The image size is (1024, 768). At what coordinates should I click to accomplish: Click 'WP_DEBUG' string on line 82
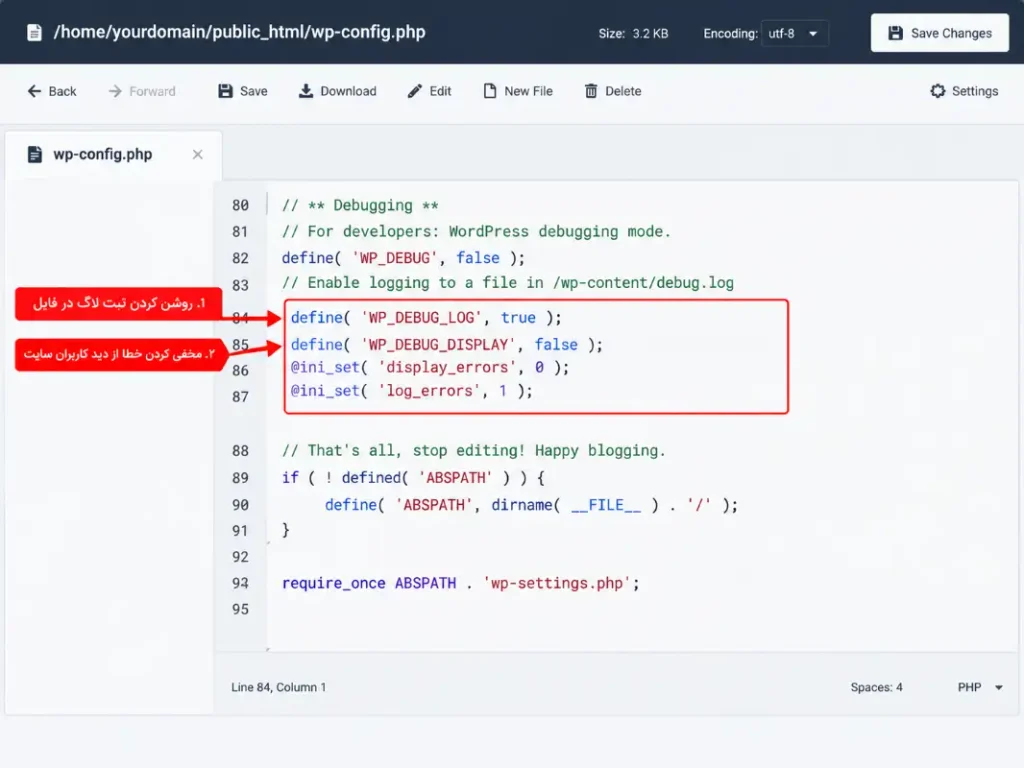[x=394, y=258]
